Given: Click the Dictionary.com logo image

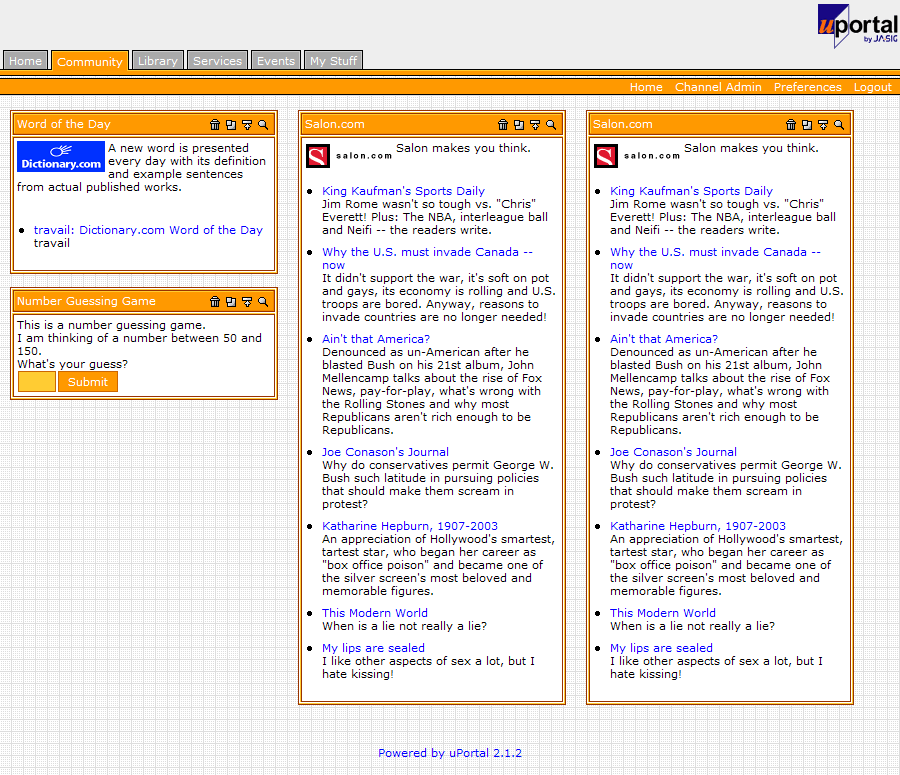Looking at the screenshot, I should pos(61,156).
